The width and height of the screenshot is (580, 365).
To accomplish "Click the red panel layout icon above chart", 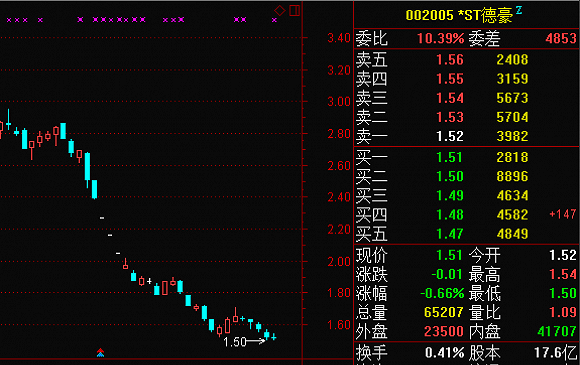I will click(x=294, y=10).
